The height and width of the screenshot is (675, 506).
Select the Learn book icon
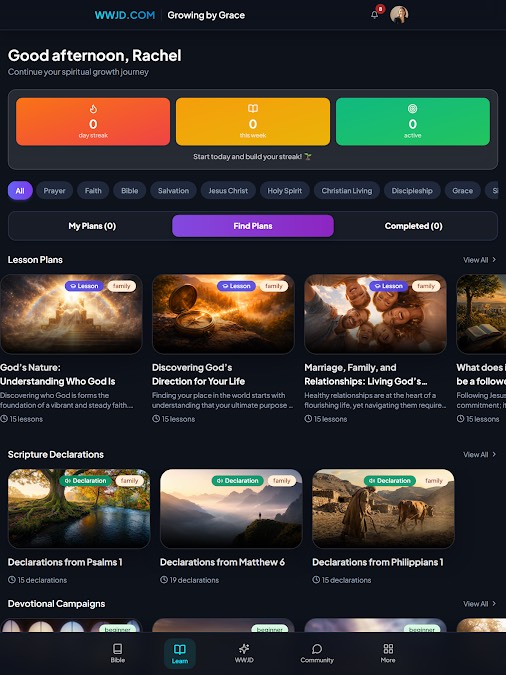(180, 649)
